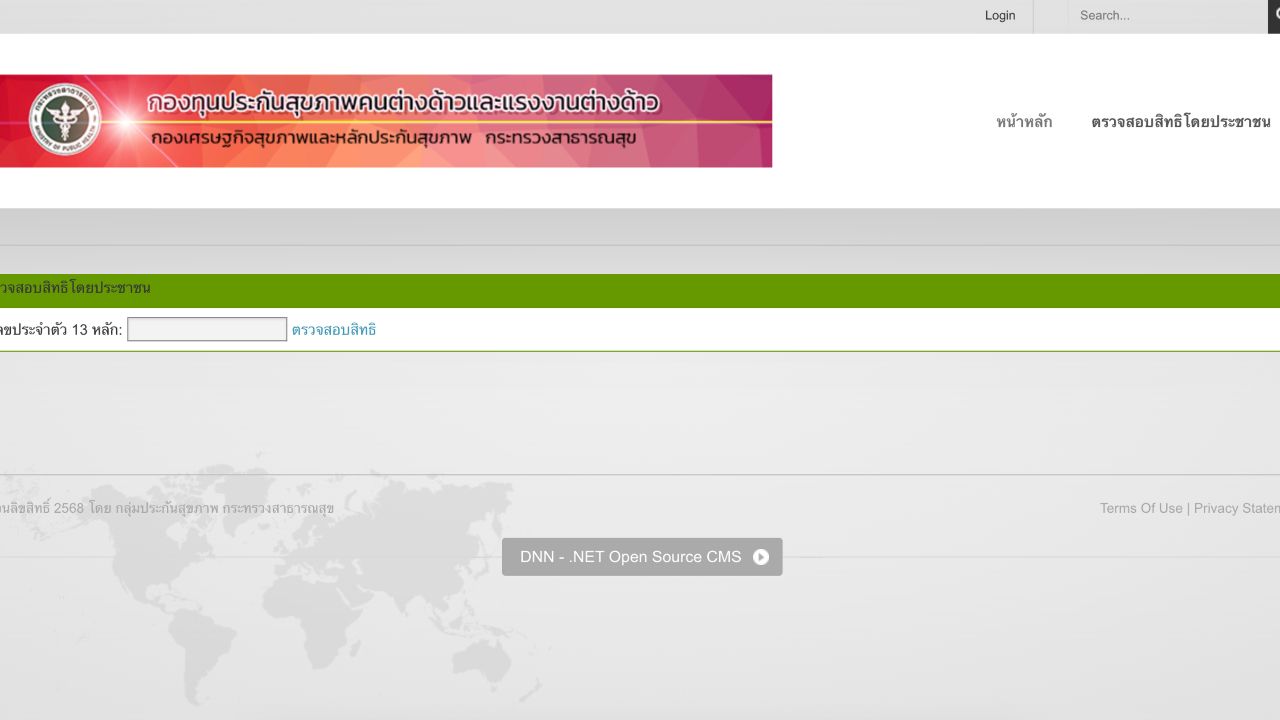
Task: Open the Privacy Statement link
Action: click(1237, 508)
